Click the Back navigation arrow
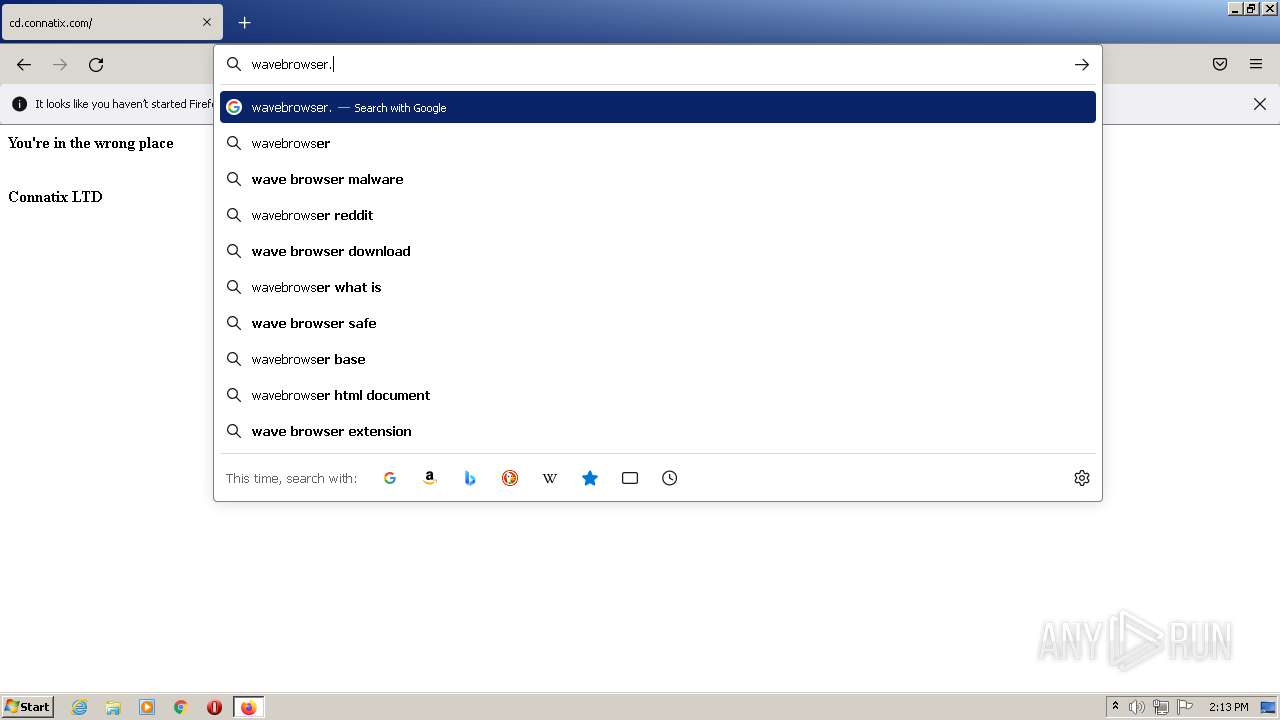The height and width of the screenshot is (720, 1280). point(24,64)
